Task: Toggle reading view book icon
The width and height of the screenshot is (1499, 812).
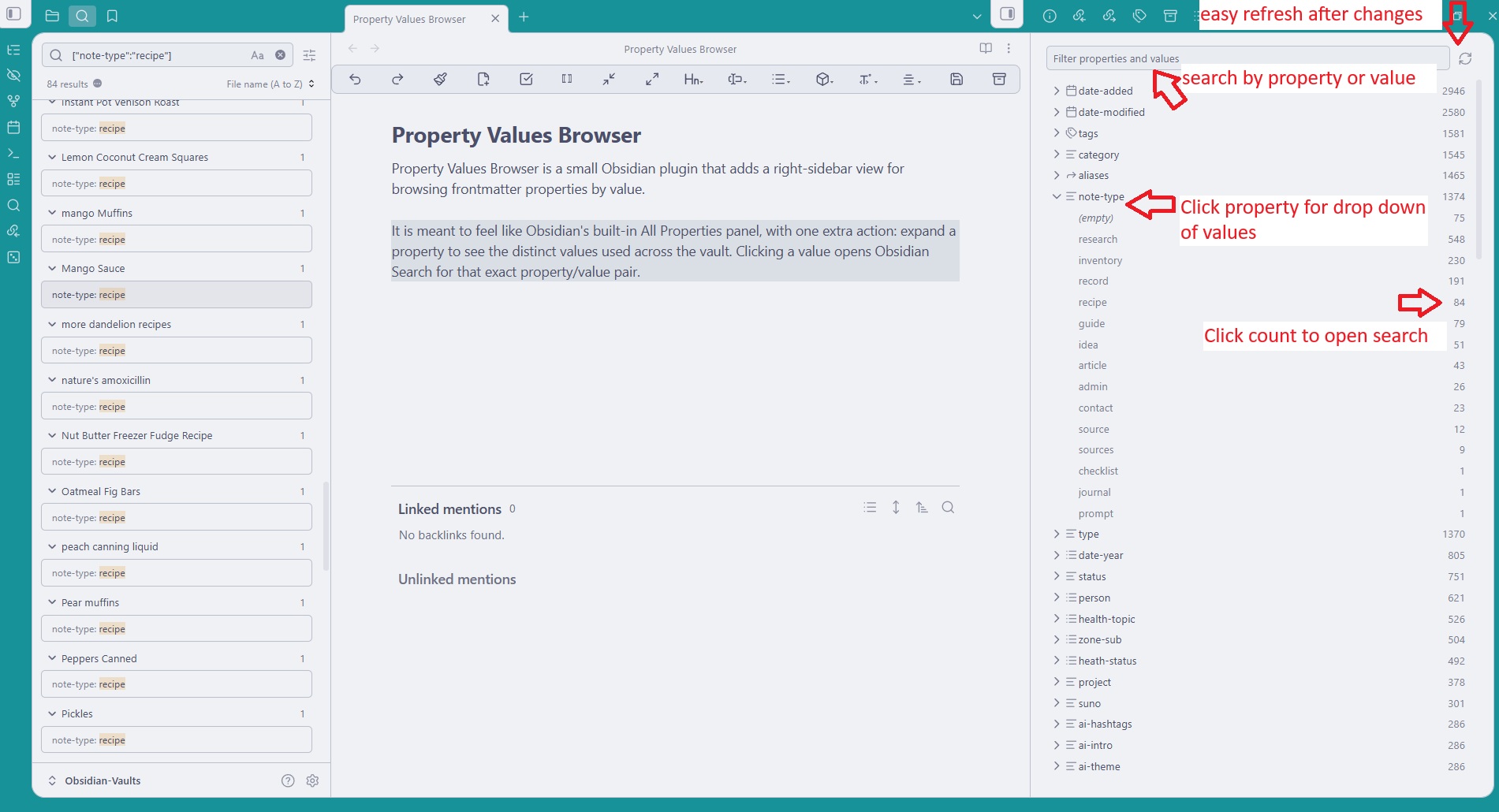Action: click(986, 48)
